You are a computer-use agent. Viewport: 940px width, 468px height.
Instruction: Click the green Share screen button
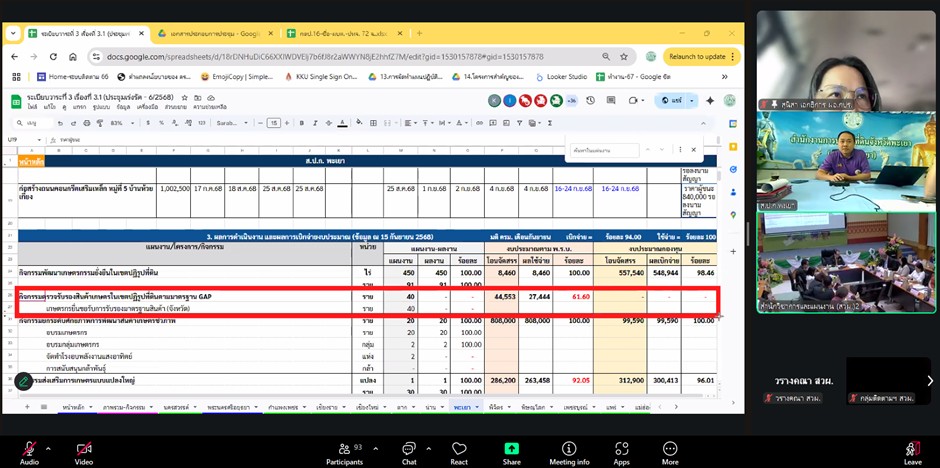click(x=512, y=449)
